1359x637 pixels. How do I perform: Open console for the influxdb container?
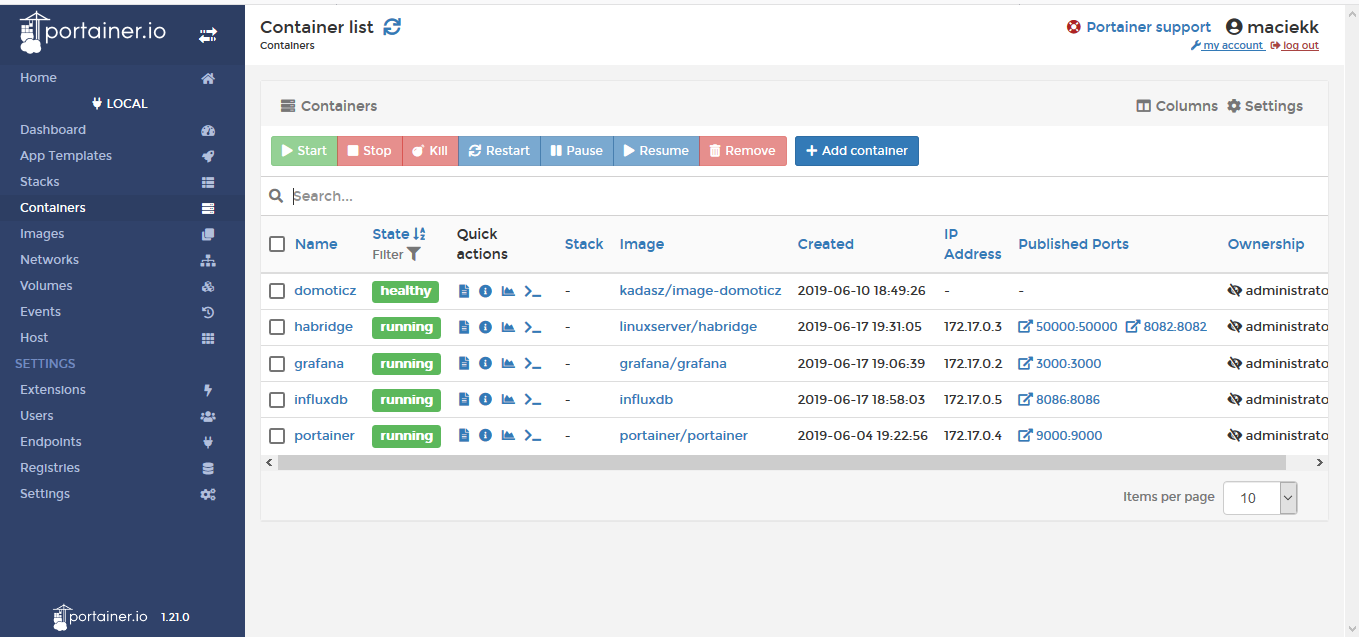[x=533, y=401]
